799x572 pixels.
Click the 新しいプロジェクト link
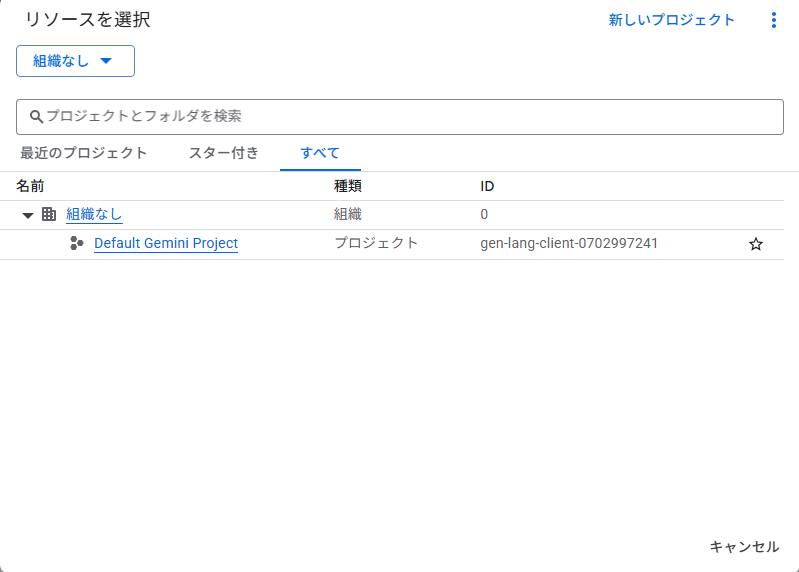point(672,20)
